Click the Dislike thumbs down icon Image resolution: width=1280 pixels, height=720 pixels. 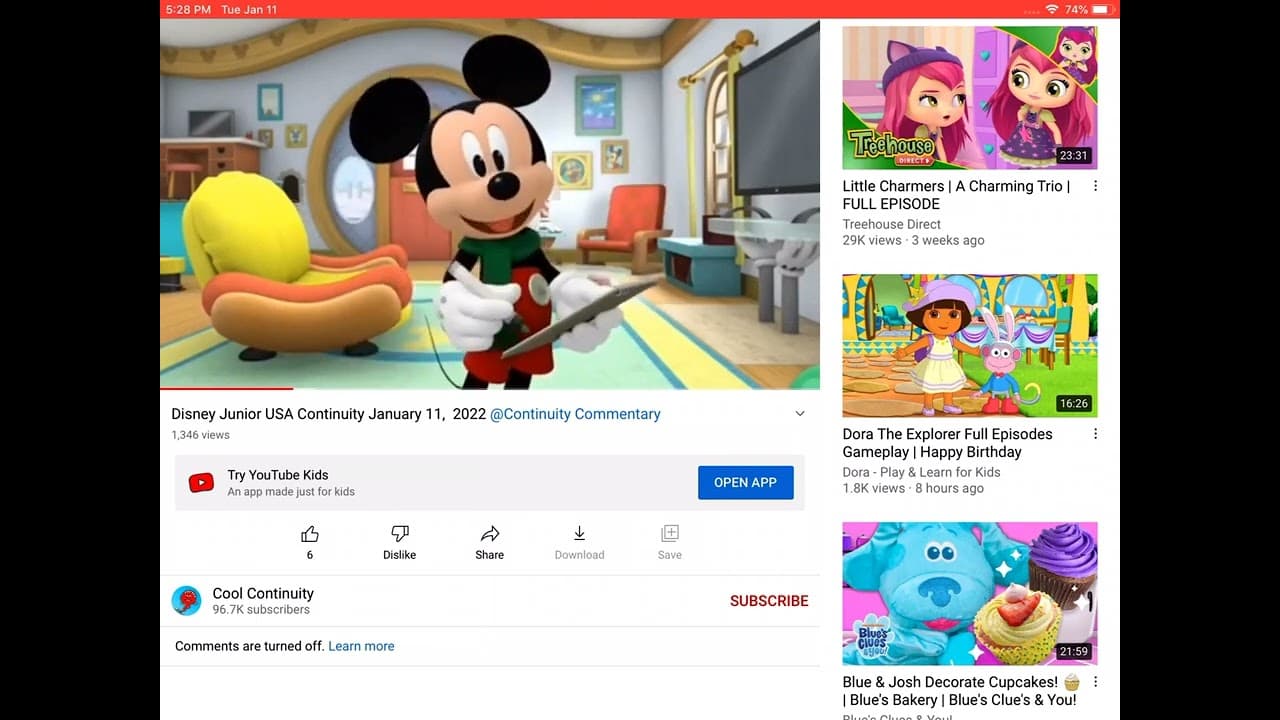point(400,534)
